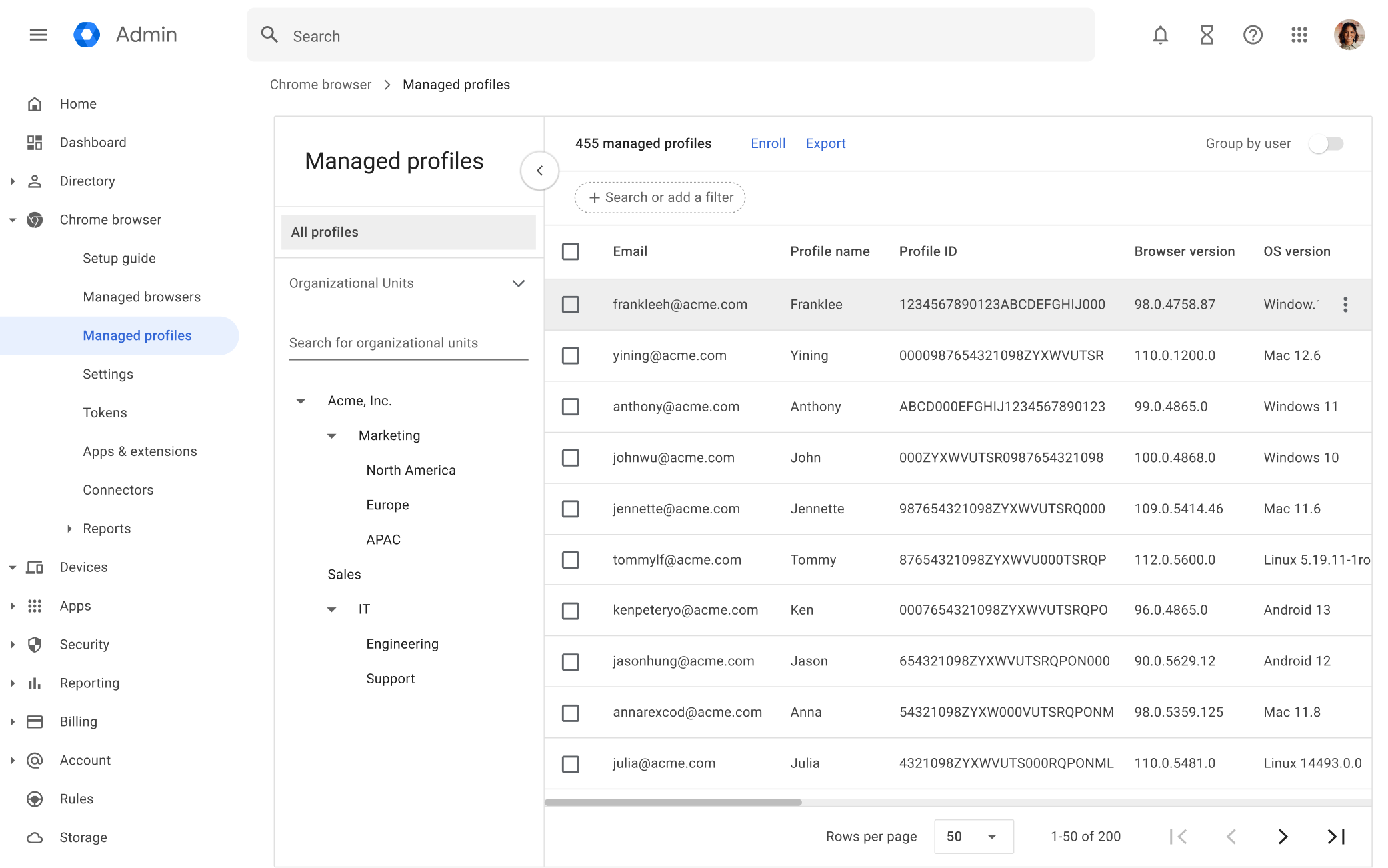Click the Enroll button
Screen dimensions: 1388x868
click(x=769, y=143)
